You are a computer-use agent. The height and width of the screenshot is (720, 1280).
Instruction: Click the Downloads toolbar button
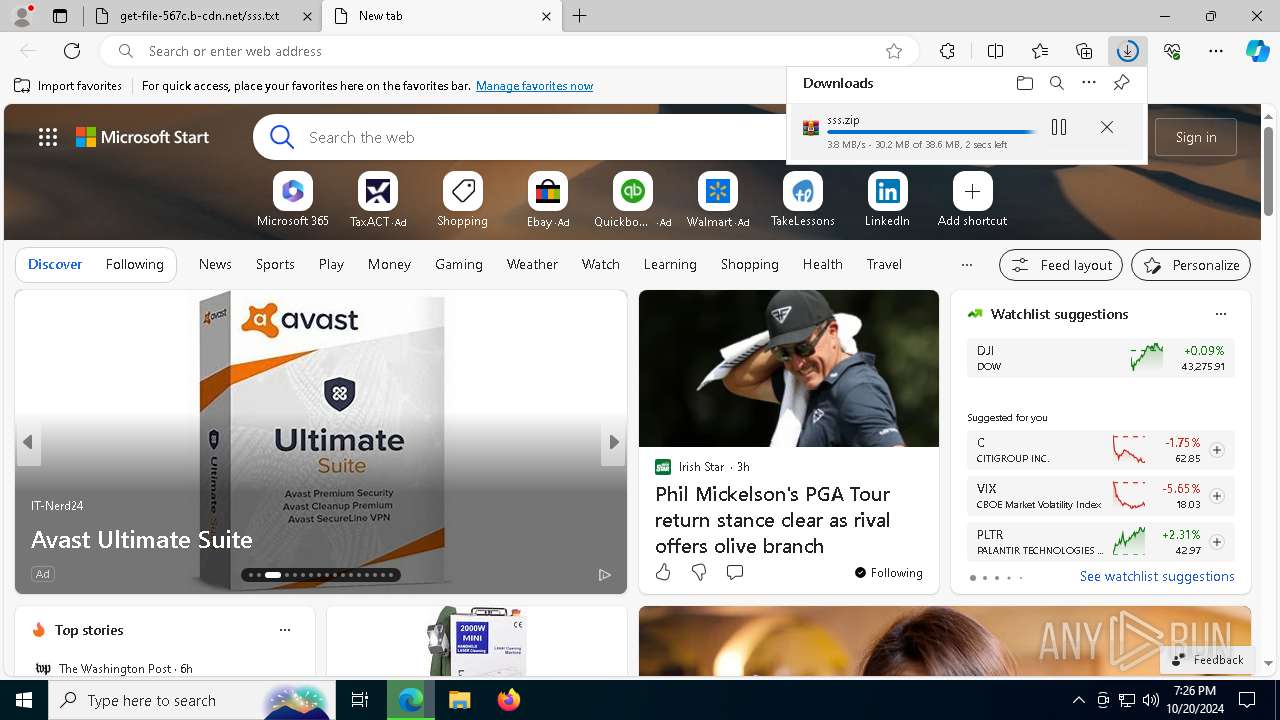1127,51
